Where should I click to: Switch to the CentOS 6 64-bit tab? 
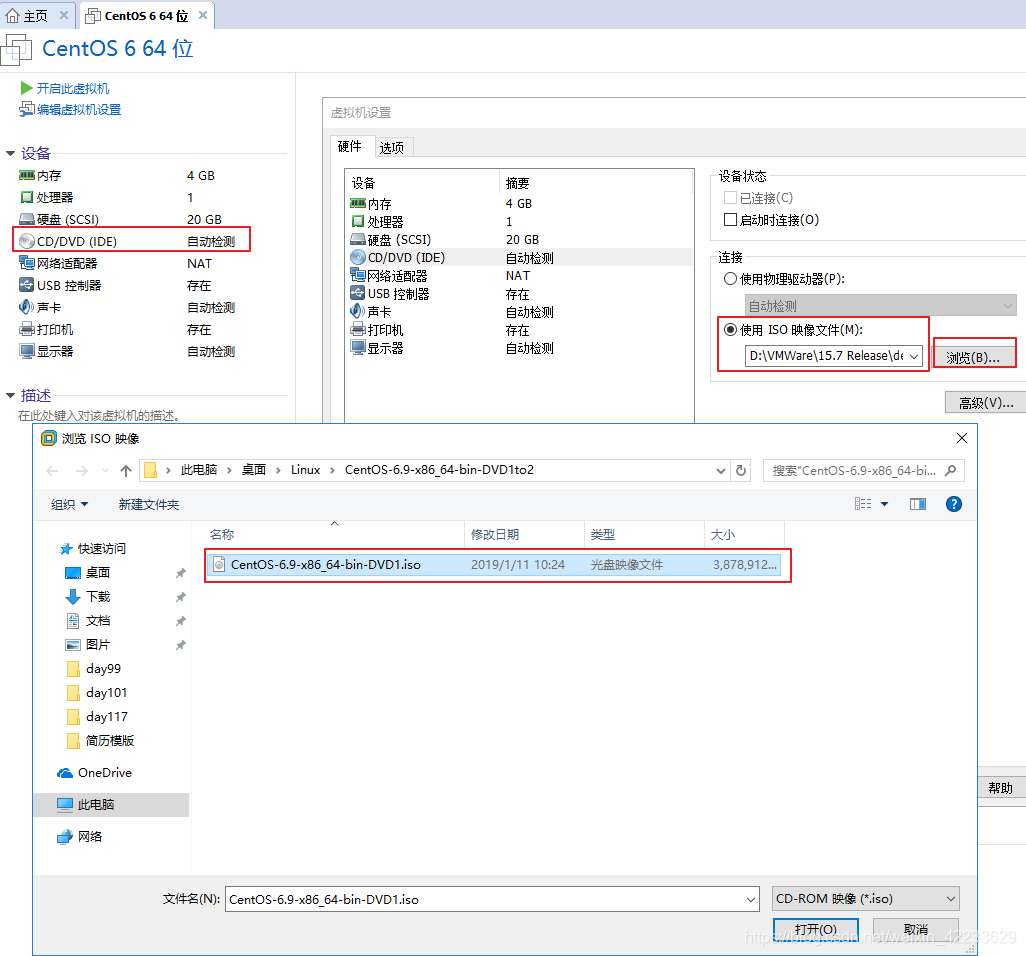point(146,16)
